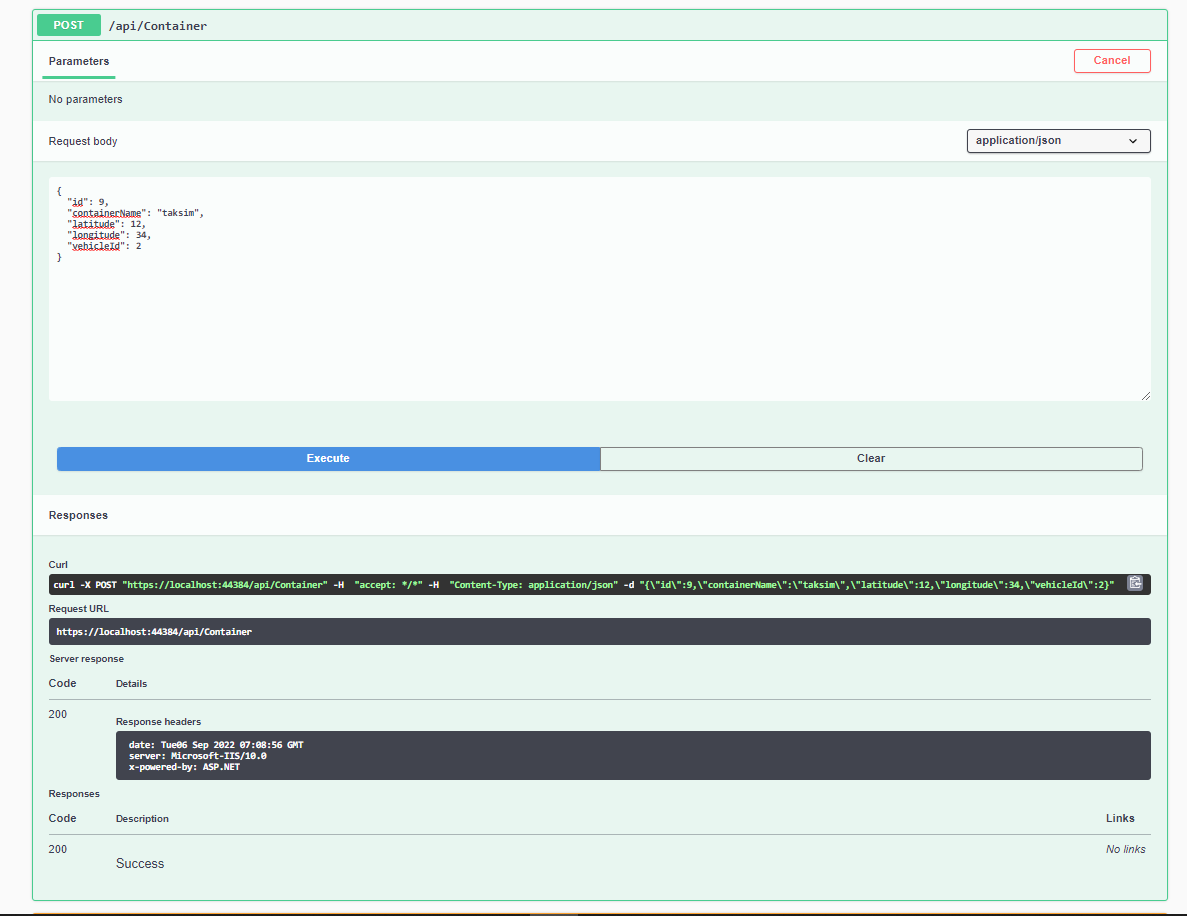
Task: Select the Request URL text bar
Action: pyautogui.click(x=600, y=631)
